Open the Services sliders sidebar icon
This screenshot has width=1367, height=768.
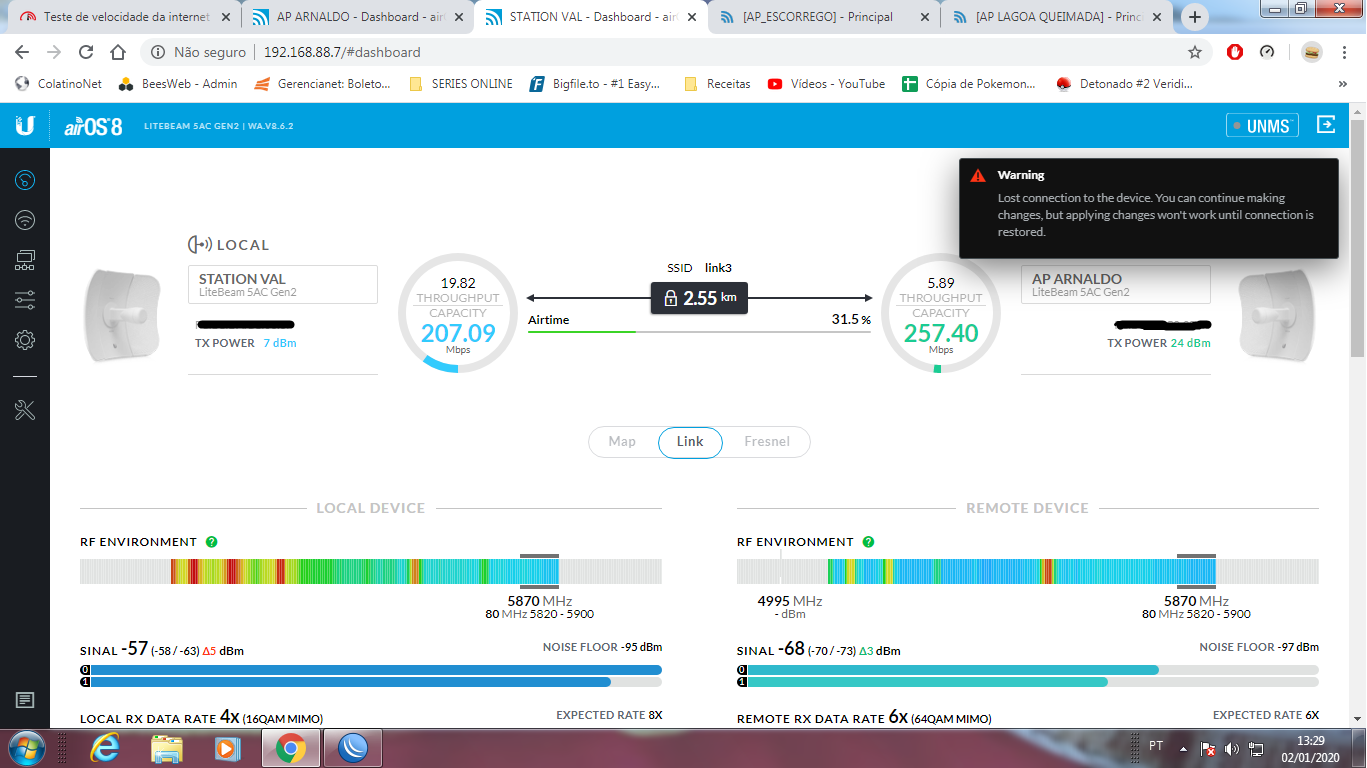25,300
